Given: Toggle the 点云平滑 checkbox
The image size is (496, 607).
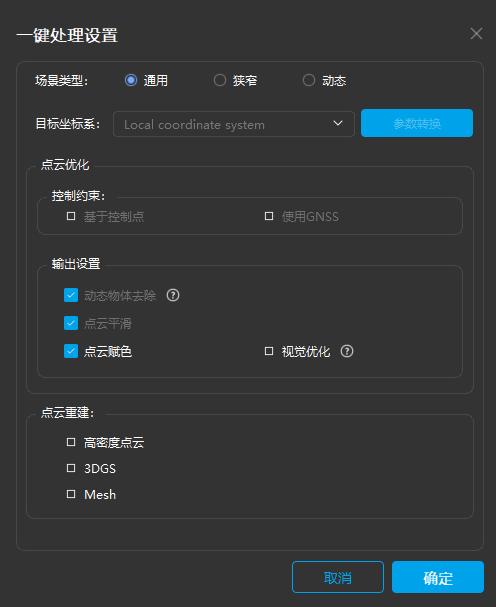Looking at the screenshot, I should point(71,323).
